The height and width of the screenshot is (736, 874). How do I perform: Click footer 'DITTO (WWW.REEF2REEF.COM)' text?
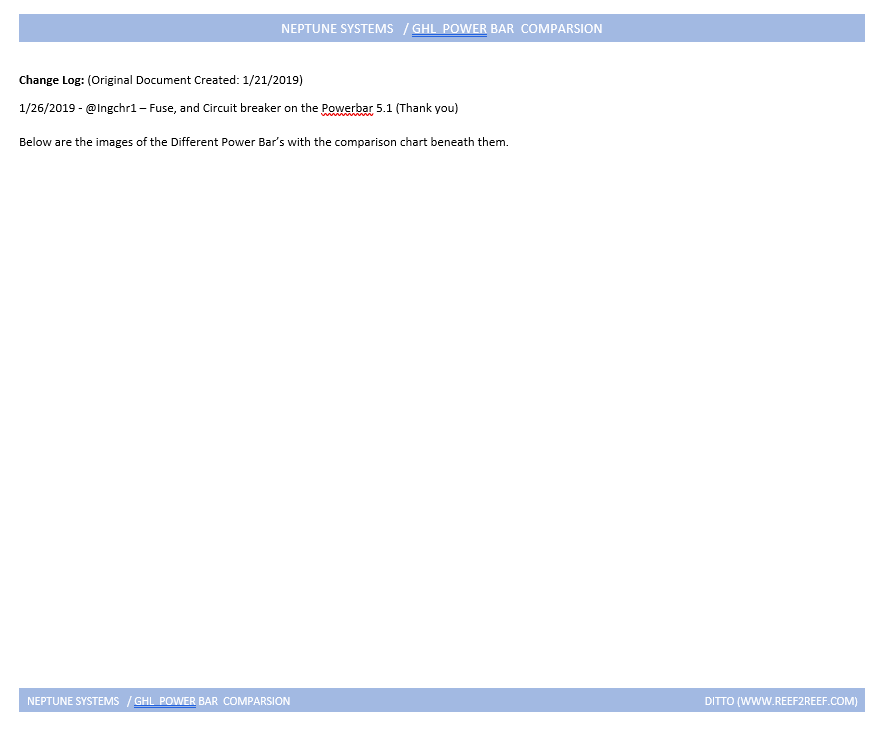781,701
